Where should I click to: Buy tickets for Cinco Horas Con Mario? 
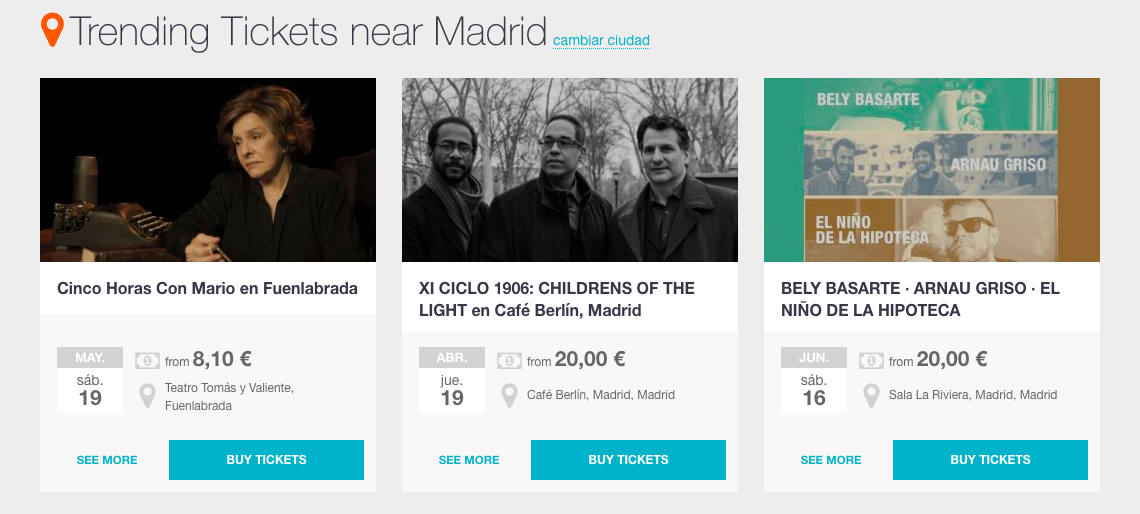[266, 460]
